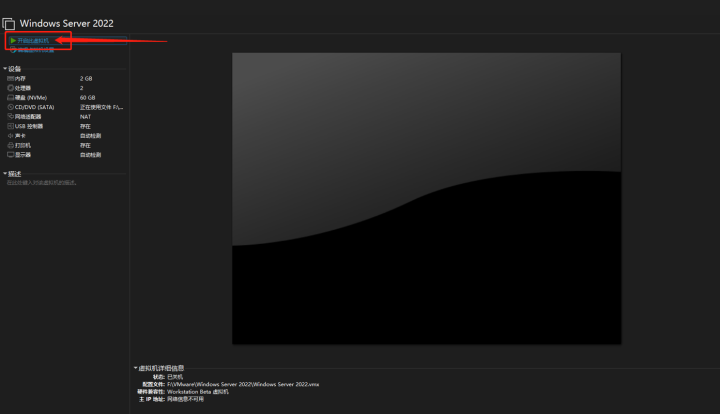Select the 硬盘 (NVMe) label

(31, 98)
